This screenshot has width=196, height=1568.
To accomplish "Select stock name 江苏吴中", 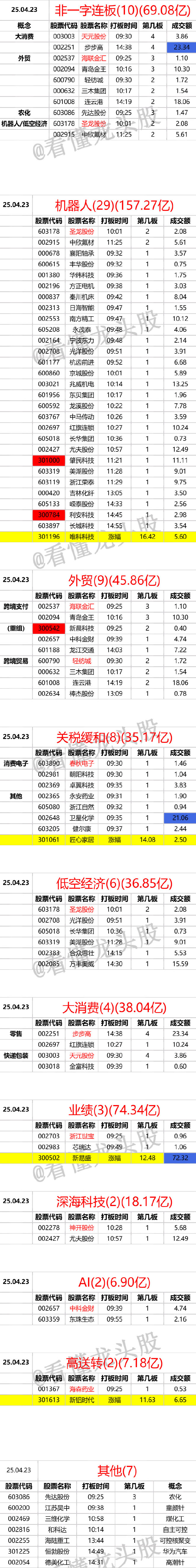I will pyautogui.click(x=58, y=1508).
